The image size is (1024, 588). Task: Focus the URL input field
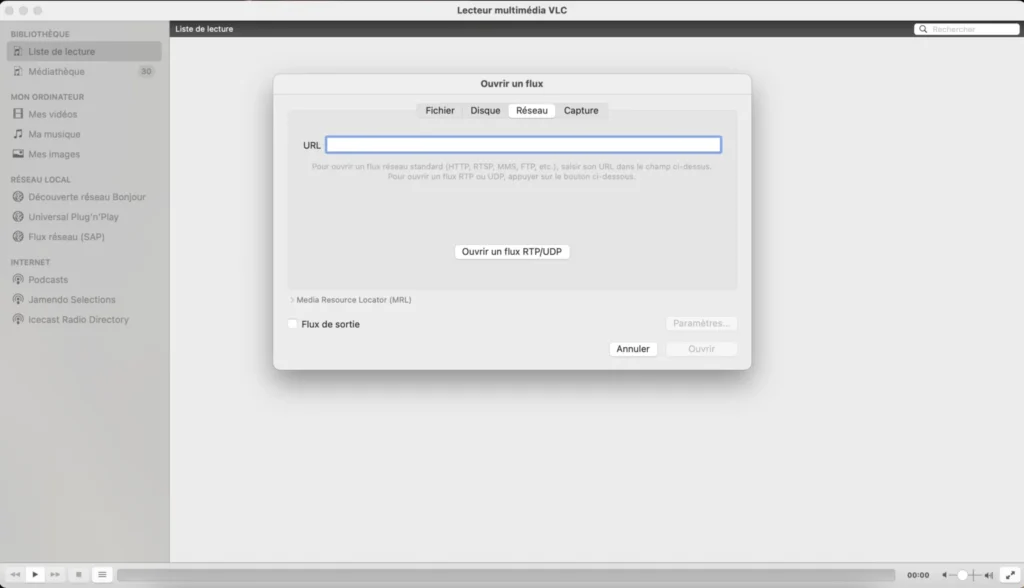pyautogui.click(x=524, y=145)
